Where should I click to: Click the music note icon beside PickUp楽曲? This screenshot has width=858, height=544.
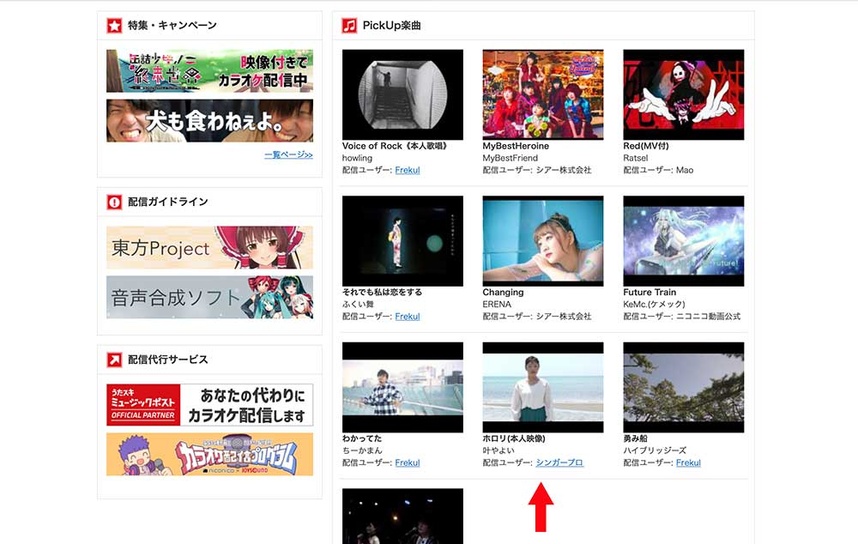(x=349, y=25)
